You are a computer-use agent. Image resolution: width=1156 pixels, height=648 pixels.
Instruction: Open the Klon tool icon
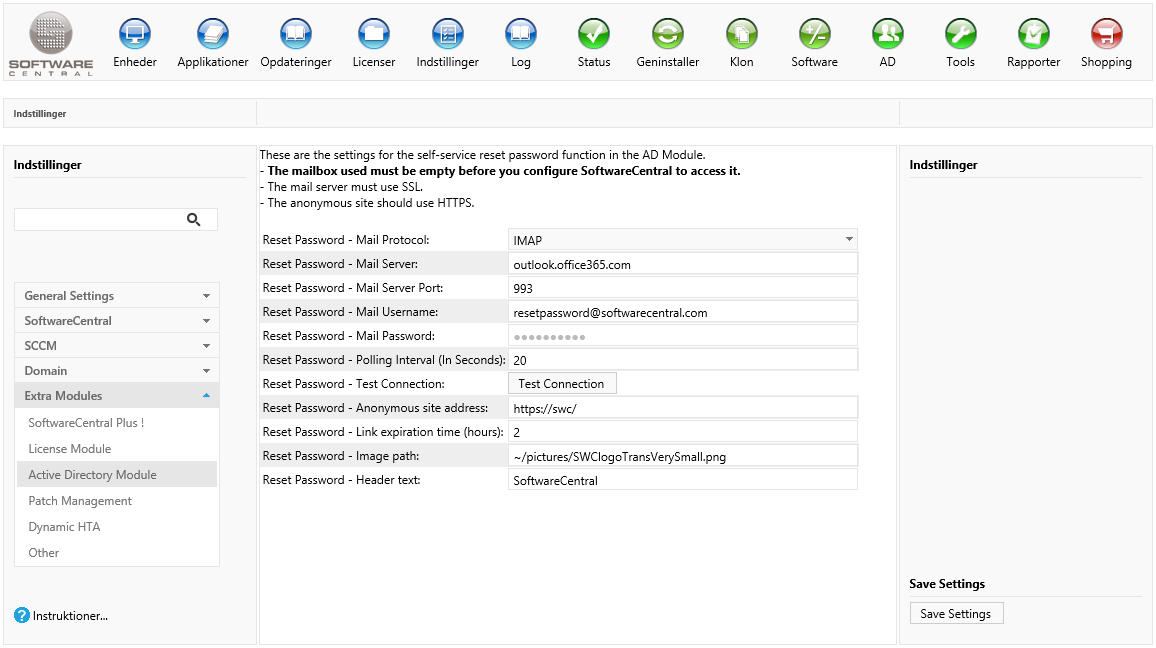[741, 35]
